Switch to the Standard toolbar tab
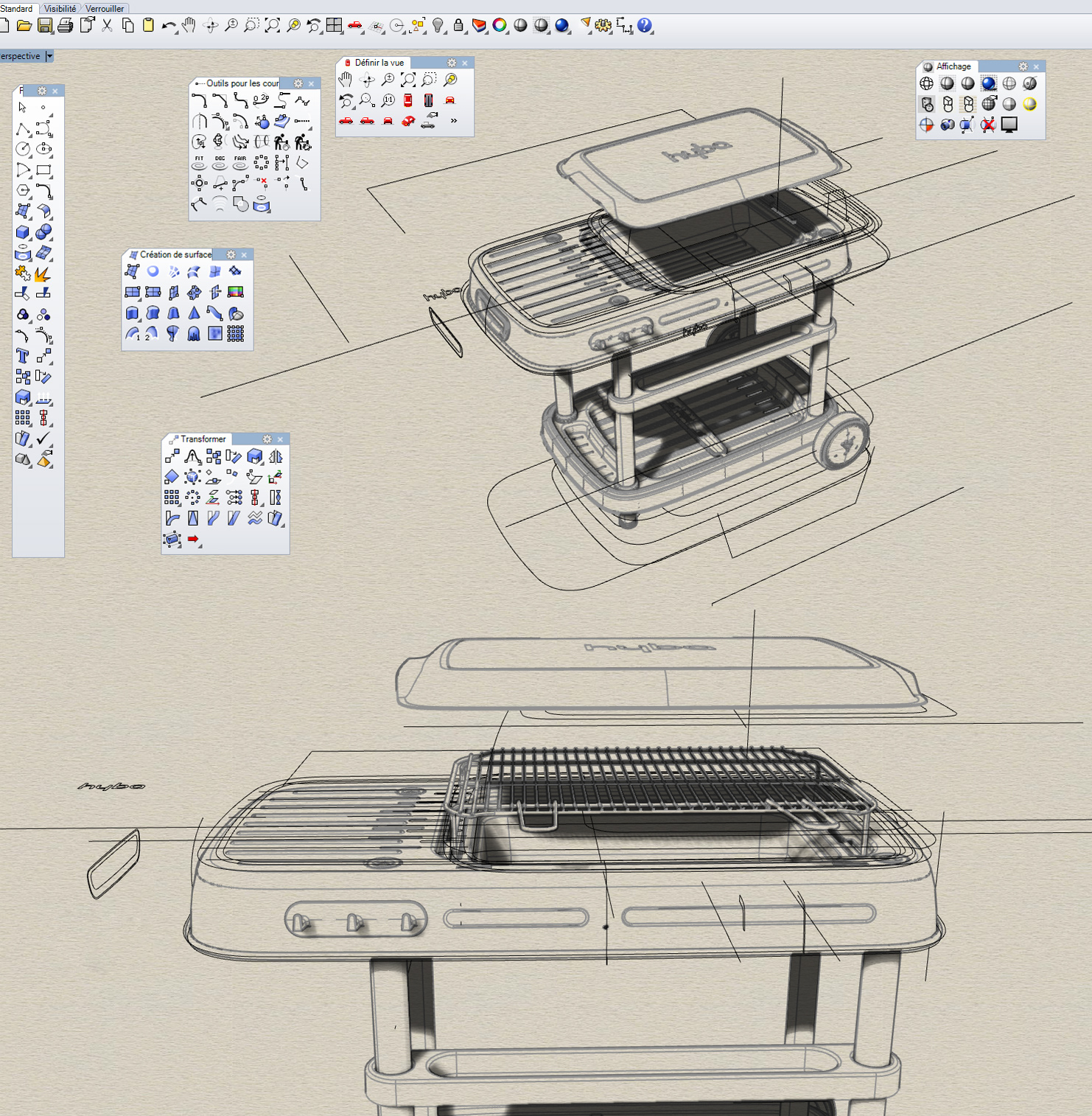1092x1116 pixels. tap(16, 9)
